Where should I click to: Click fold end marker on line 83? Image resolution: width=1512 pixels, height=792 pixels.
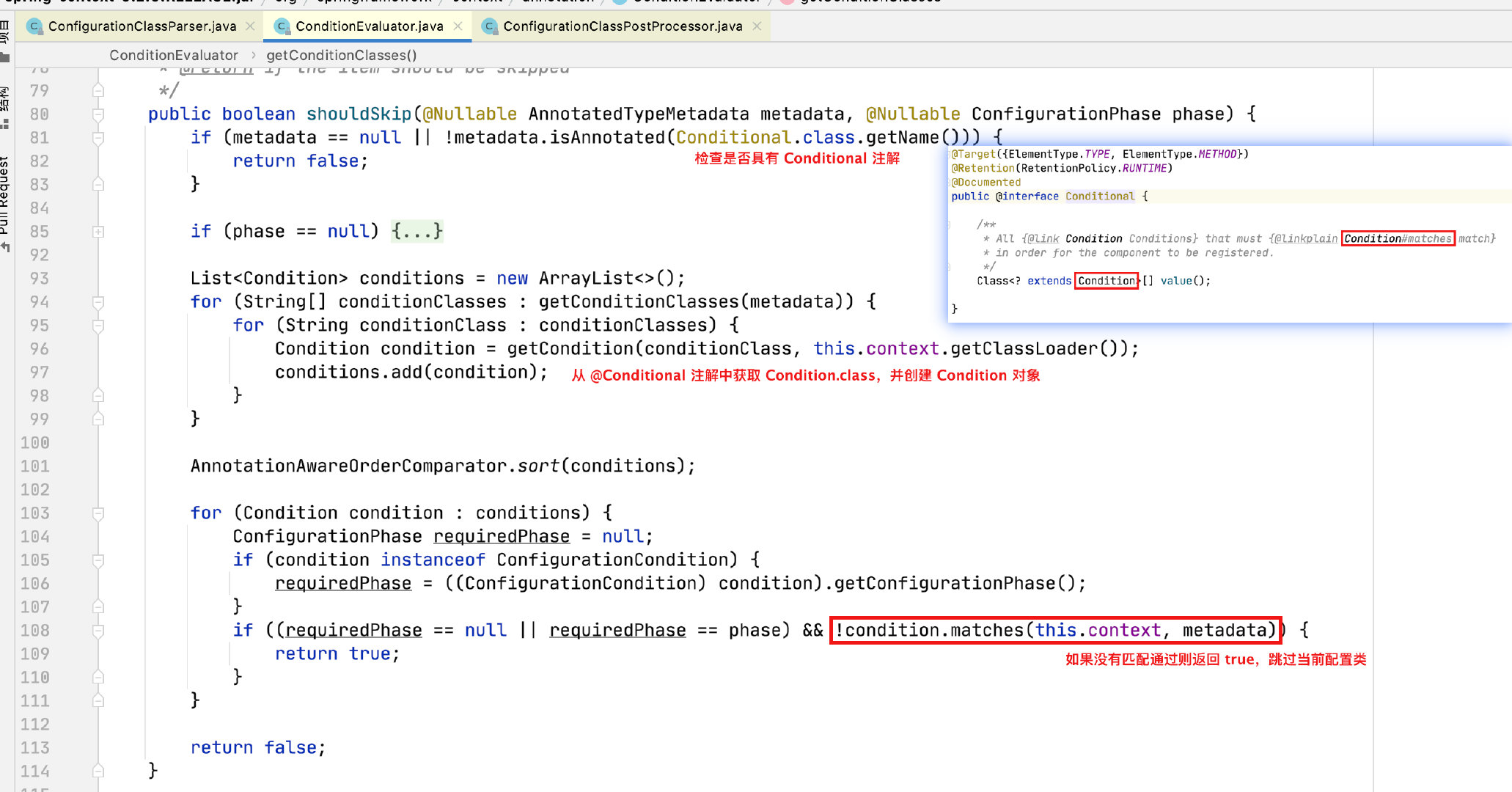point(98,185)
